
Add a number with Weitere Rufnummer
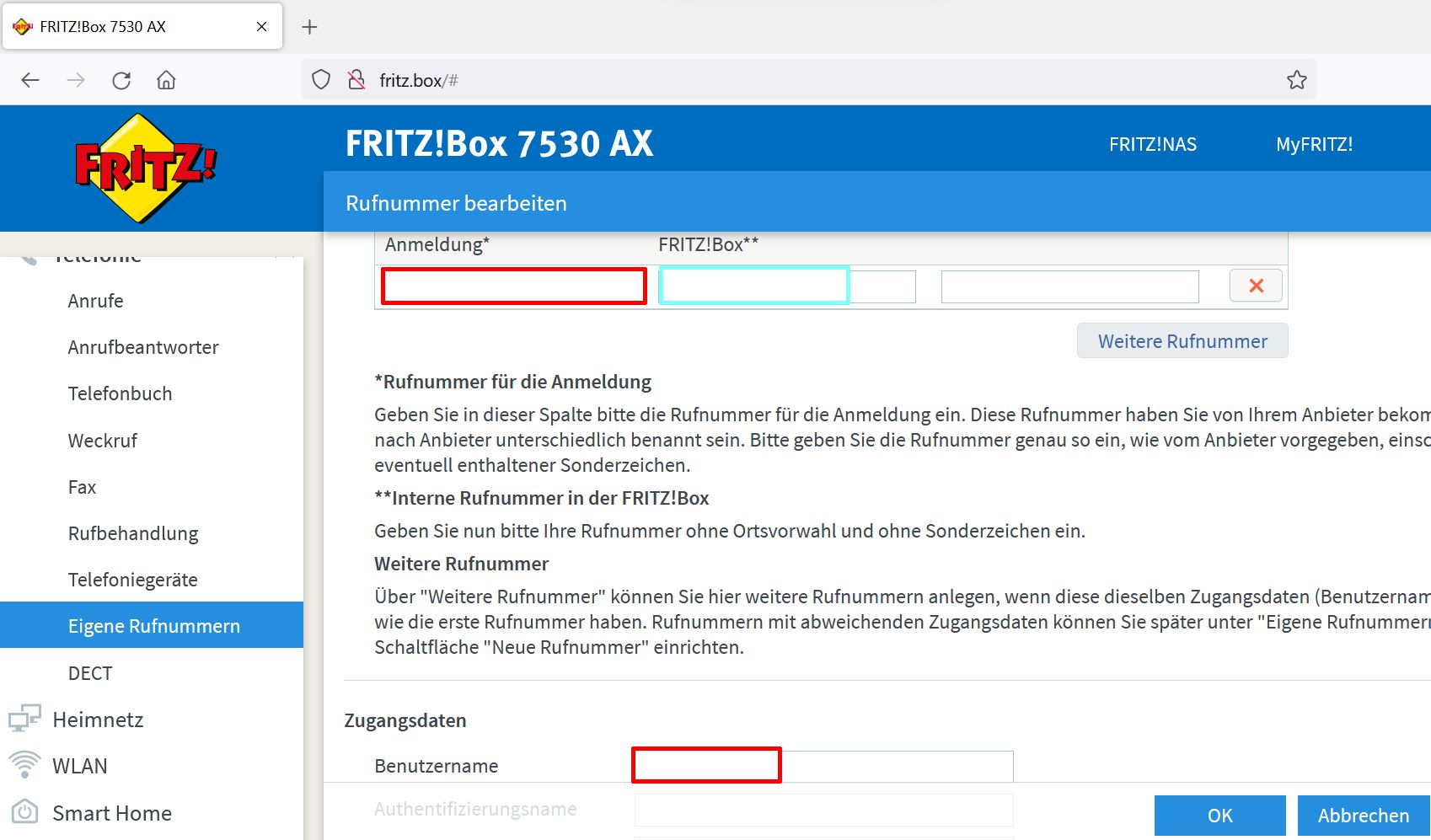pos(1182,340)
